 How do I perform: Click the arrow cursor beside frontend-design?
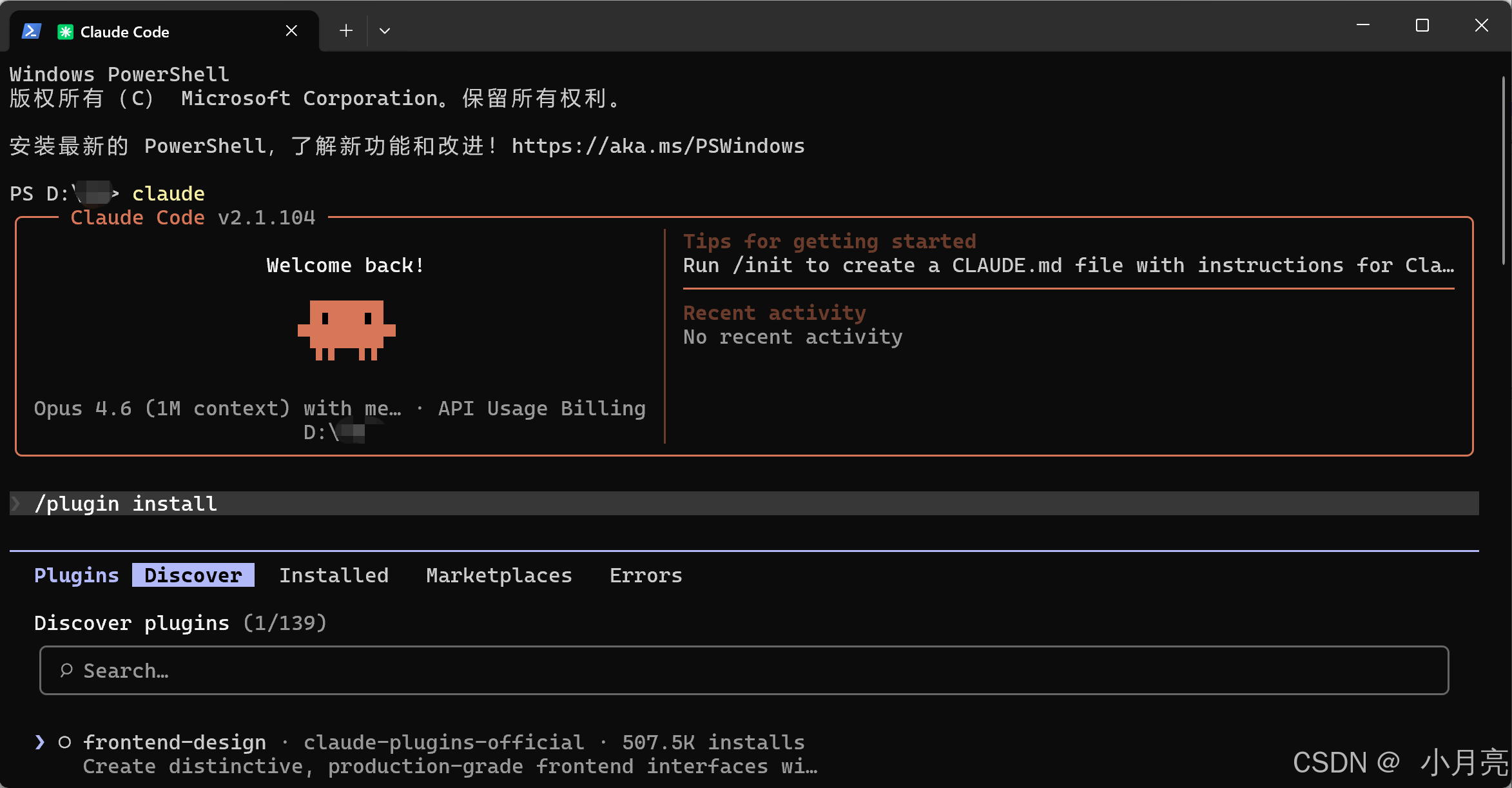click(x=40, y=742)
